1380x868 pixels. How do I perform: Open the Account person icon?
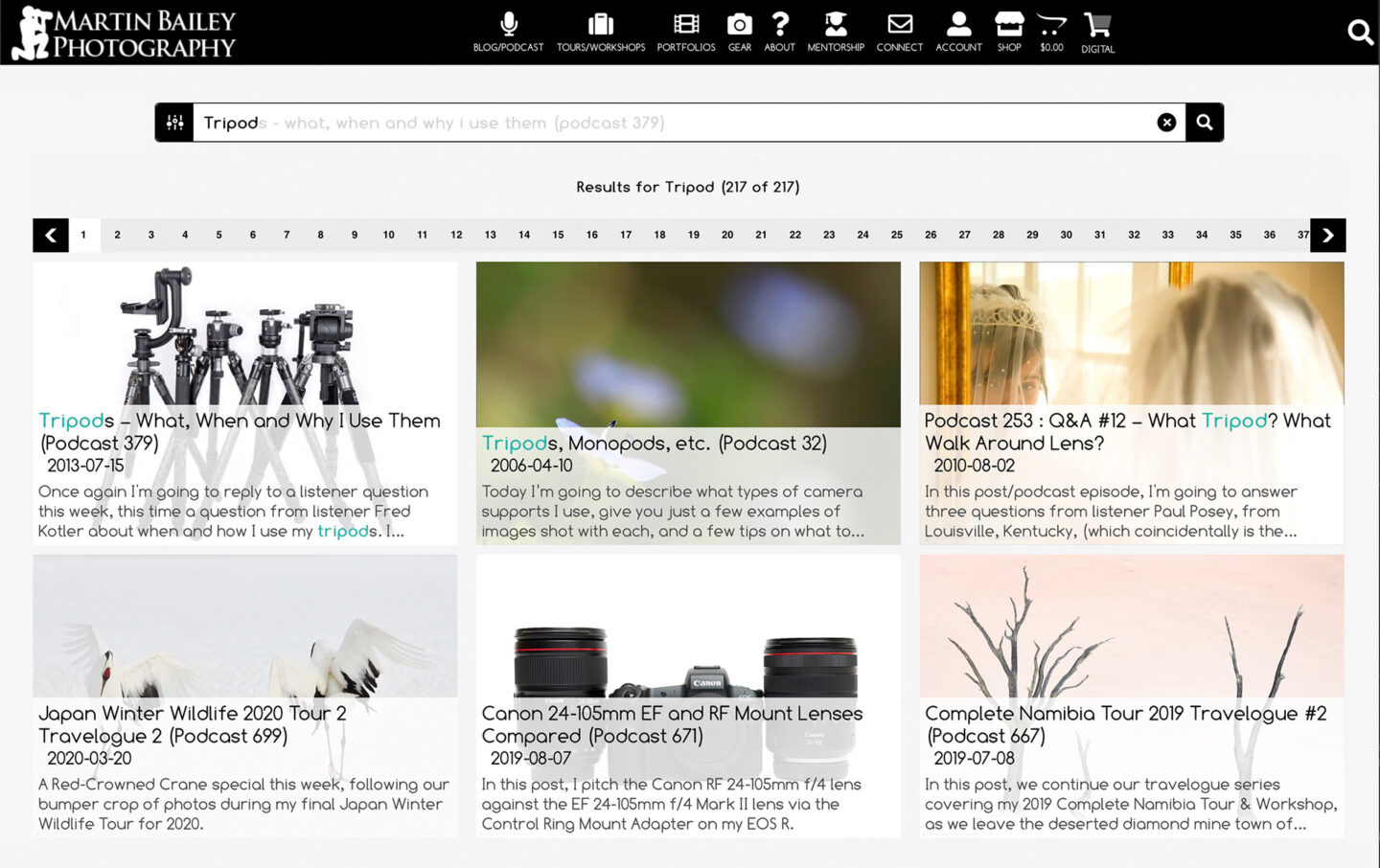coord(958,25)
